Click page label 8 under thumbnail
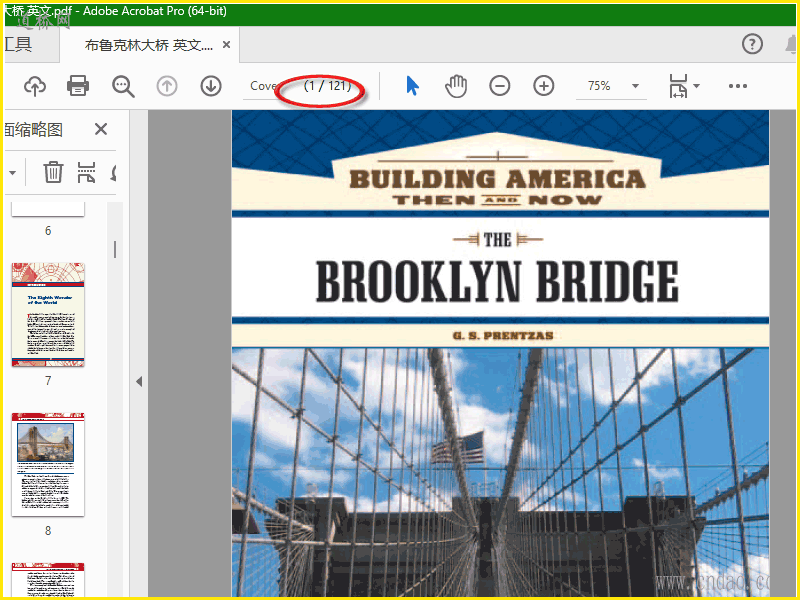Screen dimensions: 800x600 pos(48,531)
